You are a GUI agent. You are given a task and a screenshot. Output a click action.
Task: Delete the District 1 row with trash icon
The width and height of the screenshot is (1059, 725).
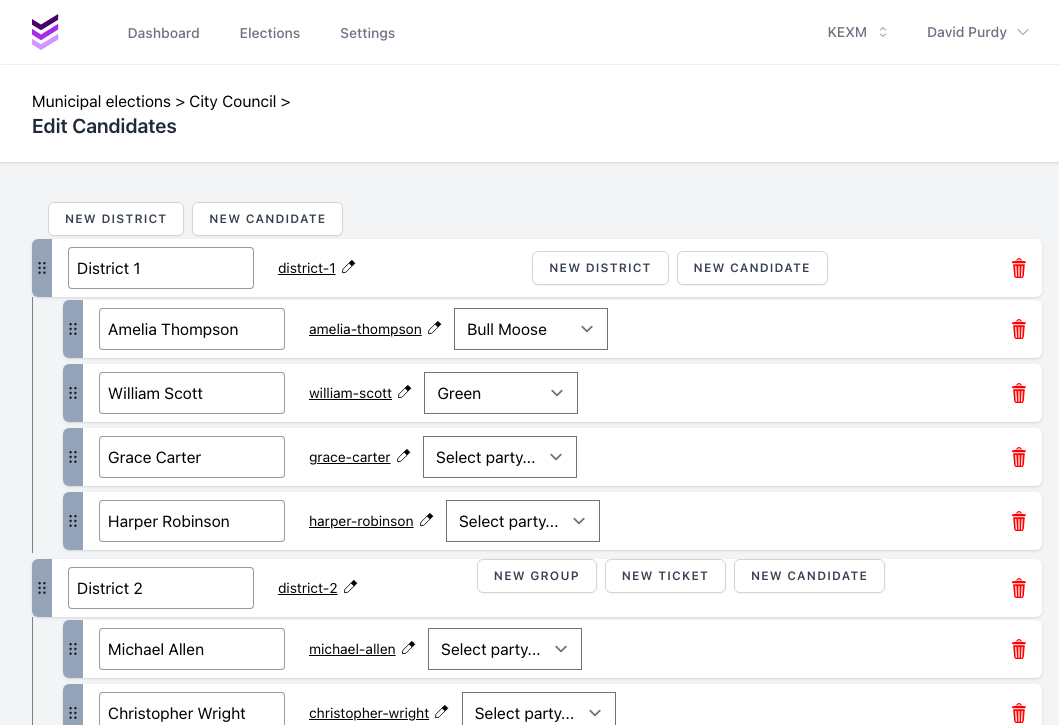1018,268
